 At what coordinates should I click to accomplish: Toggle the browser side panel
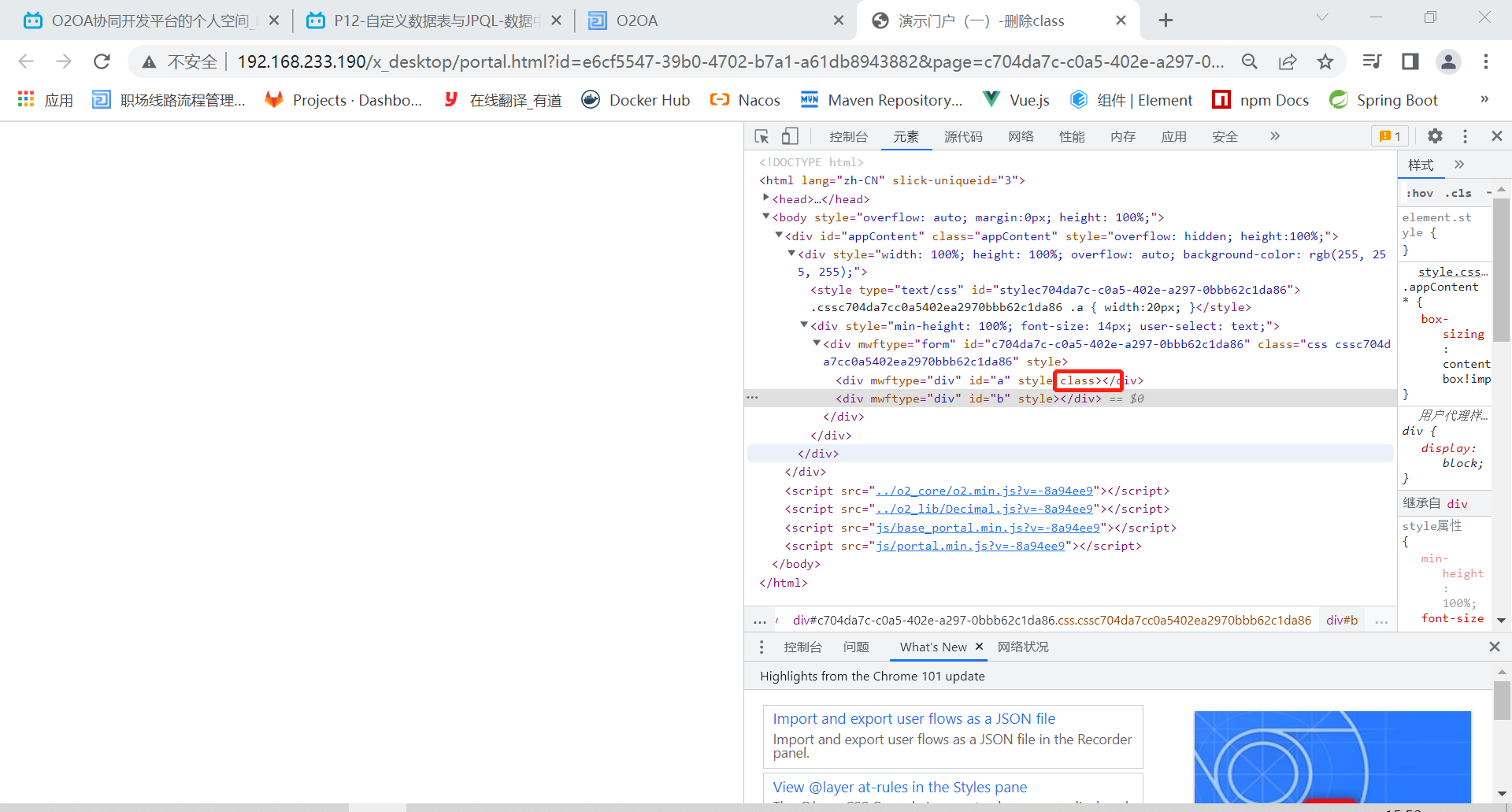[x=1410, y=61]
